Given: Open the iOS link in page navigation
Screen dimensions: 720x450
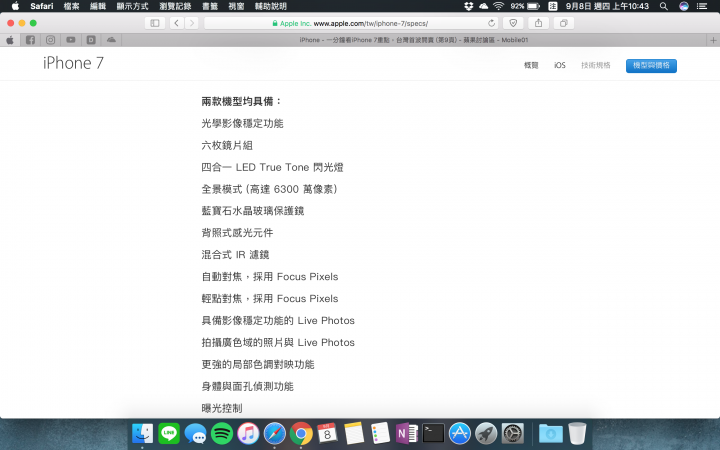Looking at the screenshot, I should click(560, 65).
